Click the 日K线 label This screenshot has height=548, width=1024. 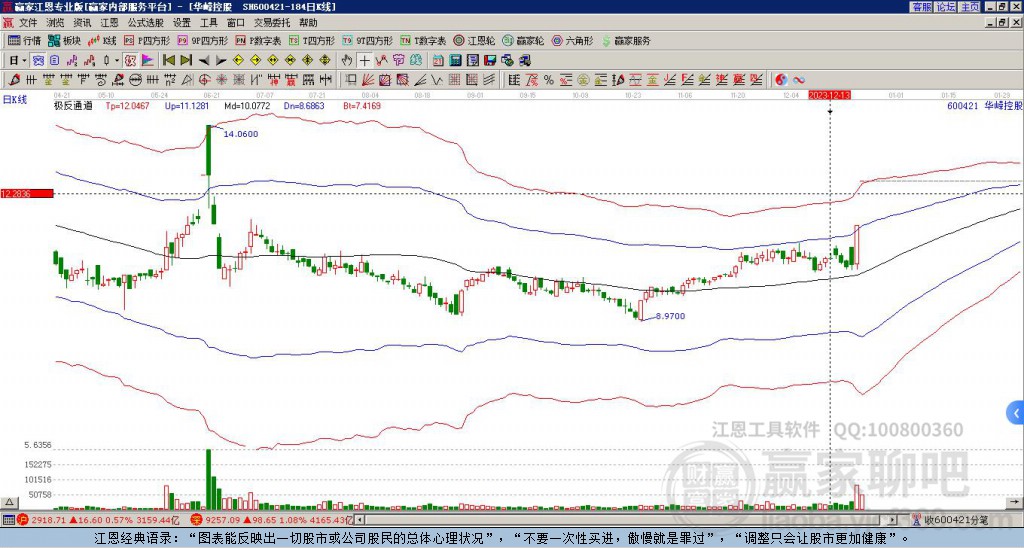[x=15, y=100]
